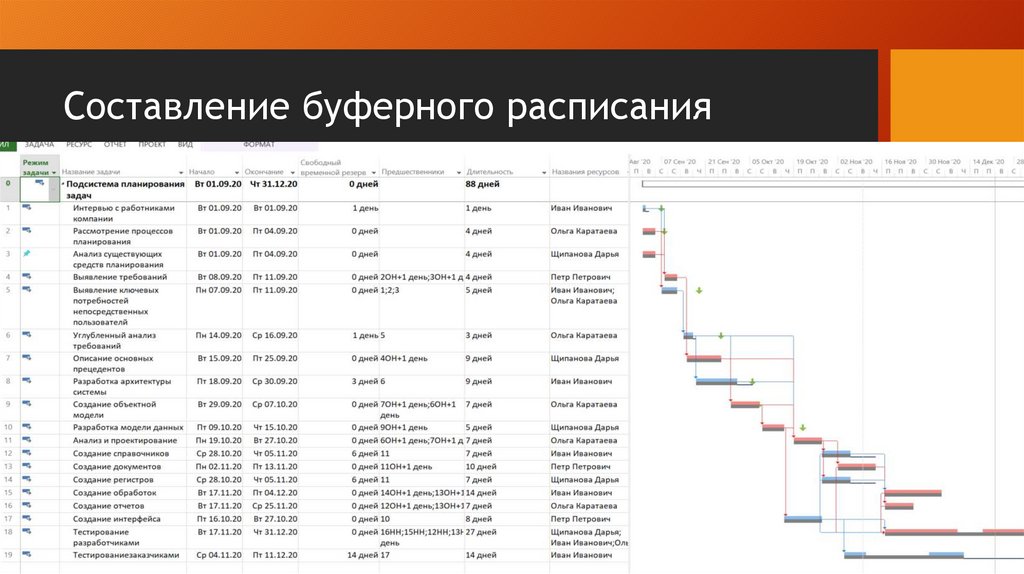
Task: Open 'Предшественники' column filter dropdown
Action: click(458, 173)
